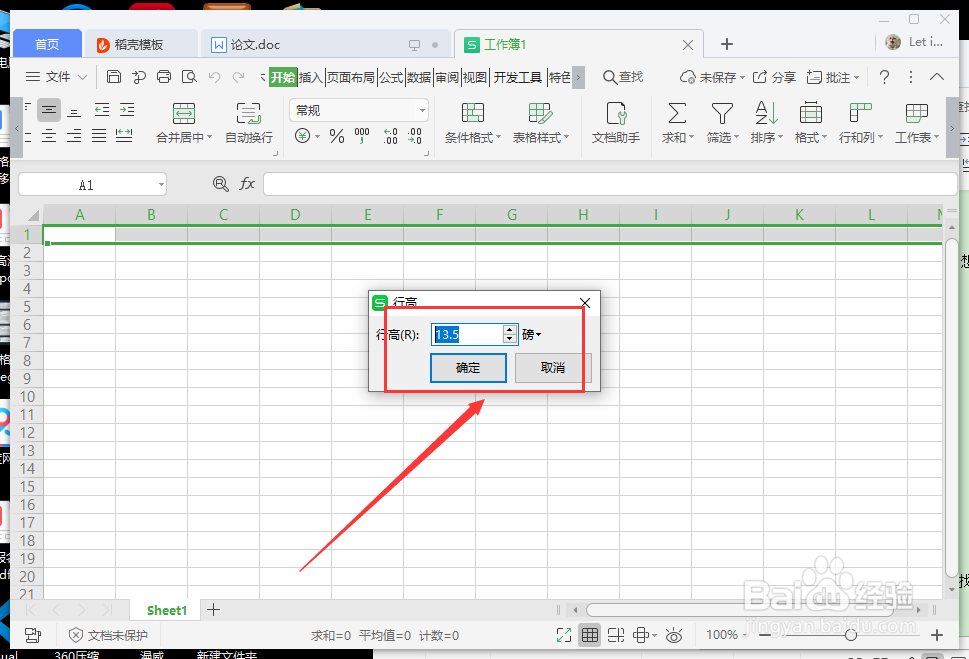Open the 稻壳模板 templates tab

[x=139, y=45]
